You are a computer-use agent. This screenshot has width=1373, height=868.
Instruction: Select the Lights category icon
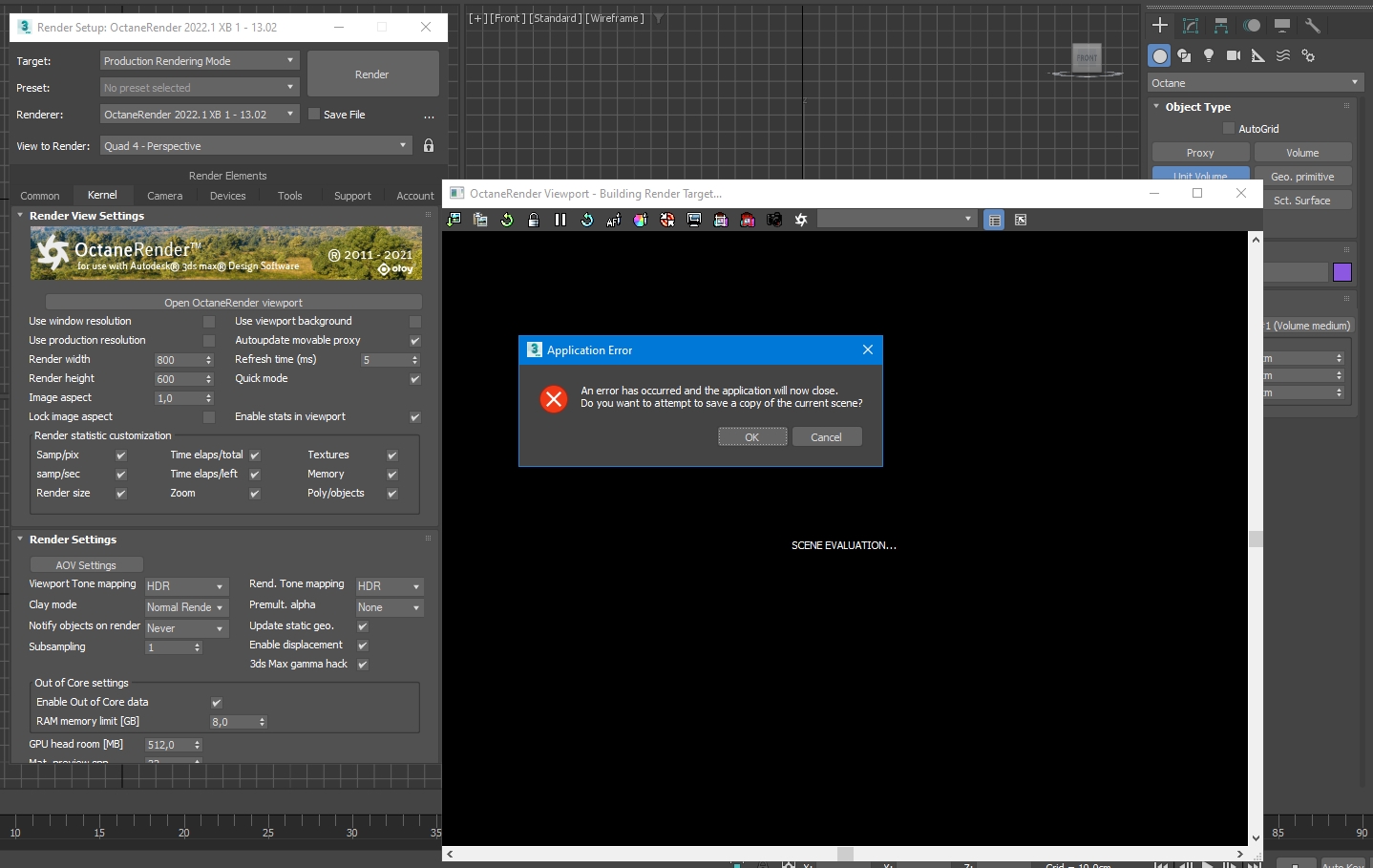1209,56
